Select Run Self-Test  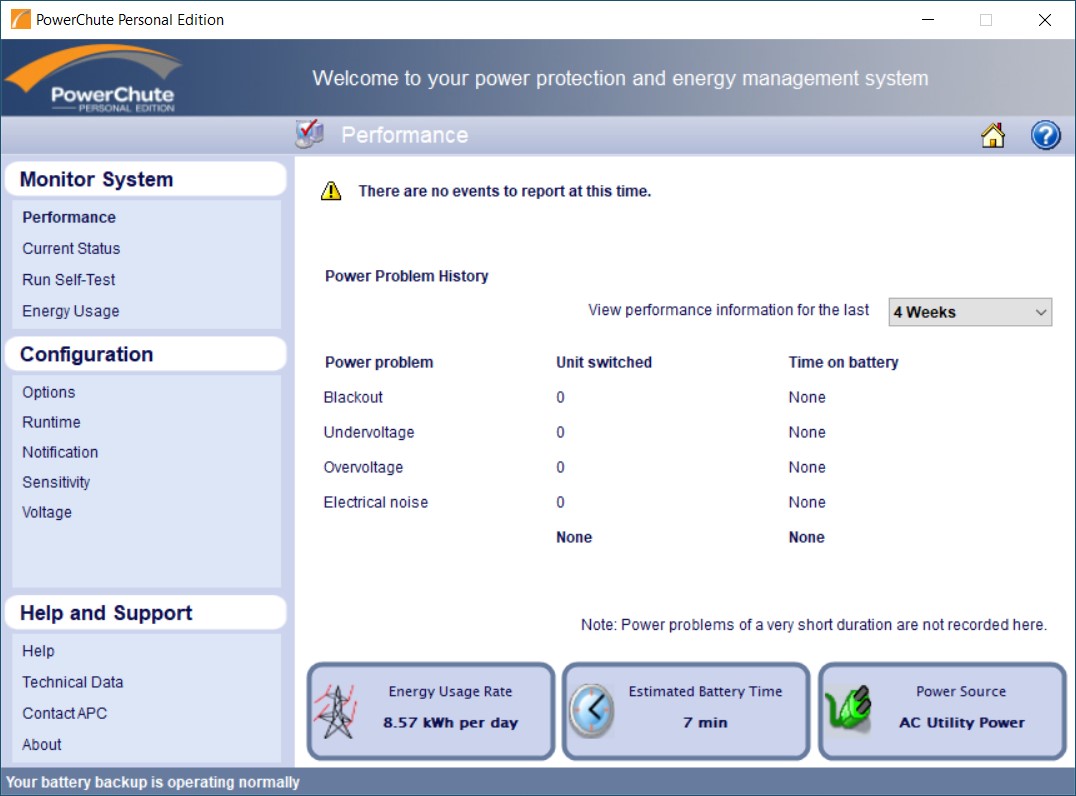[69, 280]
